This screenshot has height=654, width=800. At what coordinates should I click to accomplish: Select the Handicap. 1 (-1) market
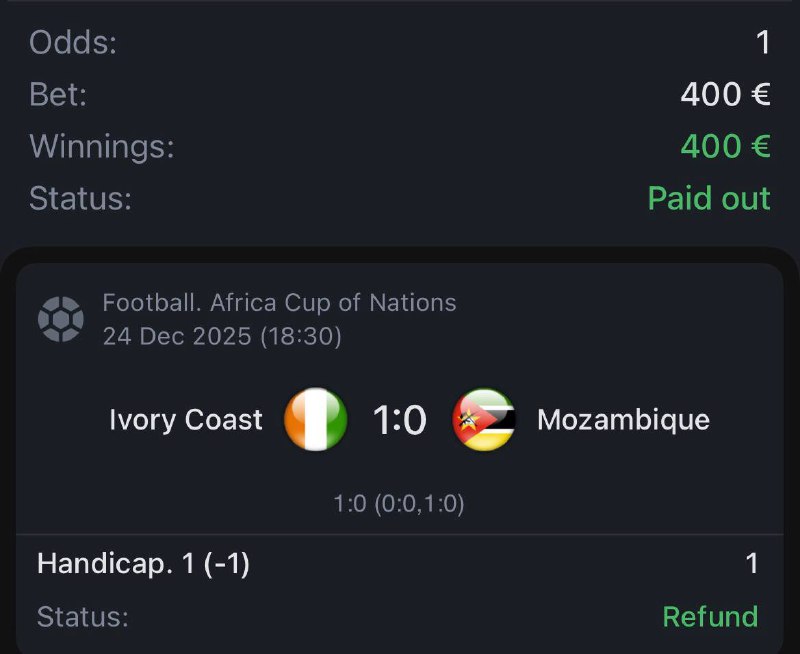pos(143,564)
